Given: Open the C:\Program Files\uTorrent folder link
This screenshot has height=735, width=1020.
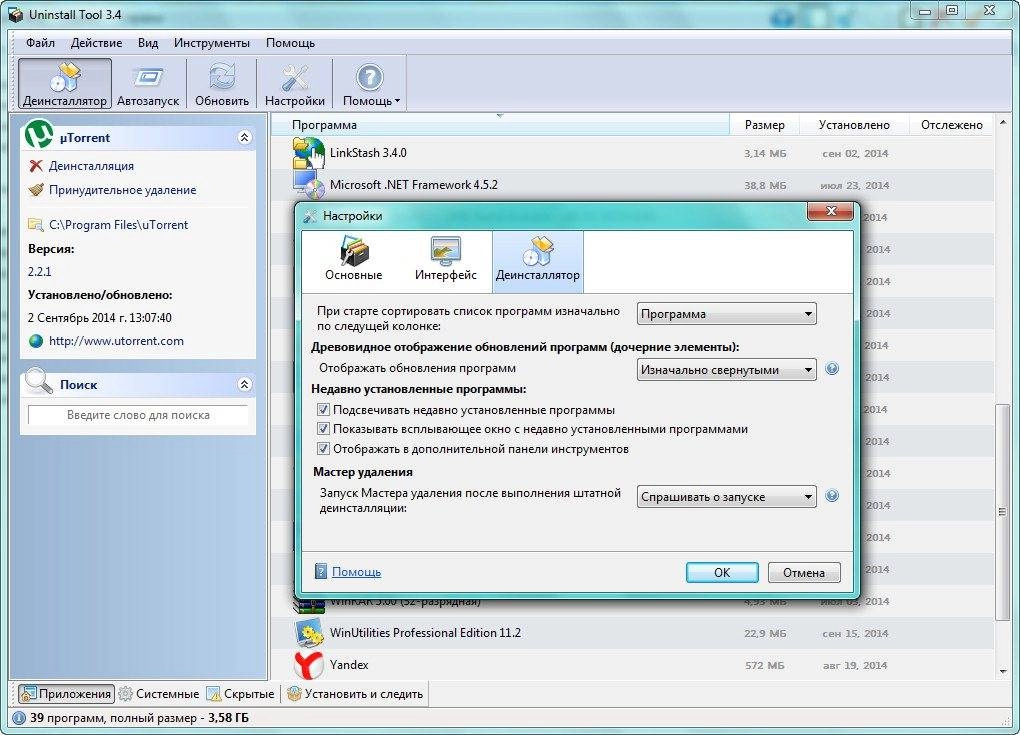Looking at the screenshot, I should (x=118, y=224).
